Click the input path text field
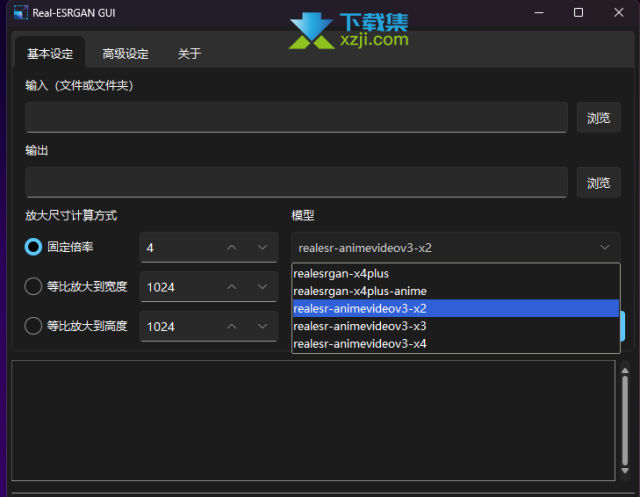The image size is (640, 497). coord(296,118)
